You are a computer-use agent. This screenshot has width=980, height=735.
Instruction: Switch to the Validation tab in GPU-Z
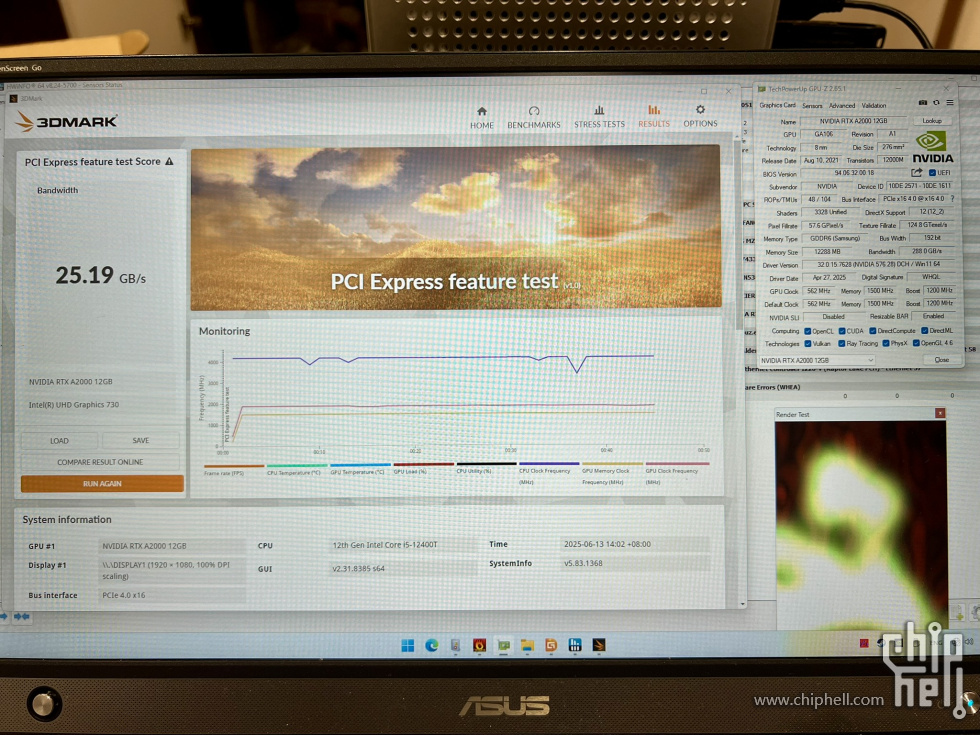click(874, 106)
